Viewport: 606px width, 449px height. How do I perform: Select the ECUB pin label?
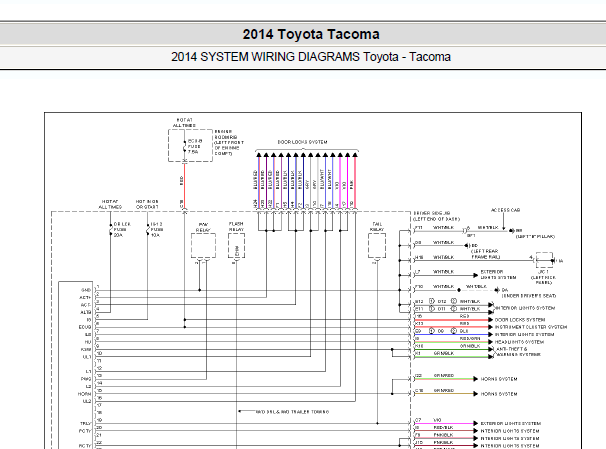click(x=85, y=327)
